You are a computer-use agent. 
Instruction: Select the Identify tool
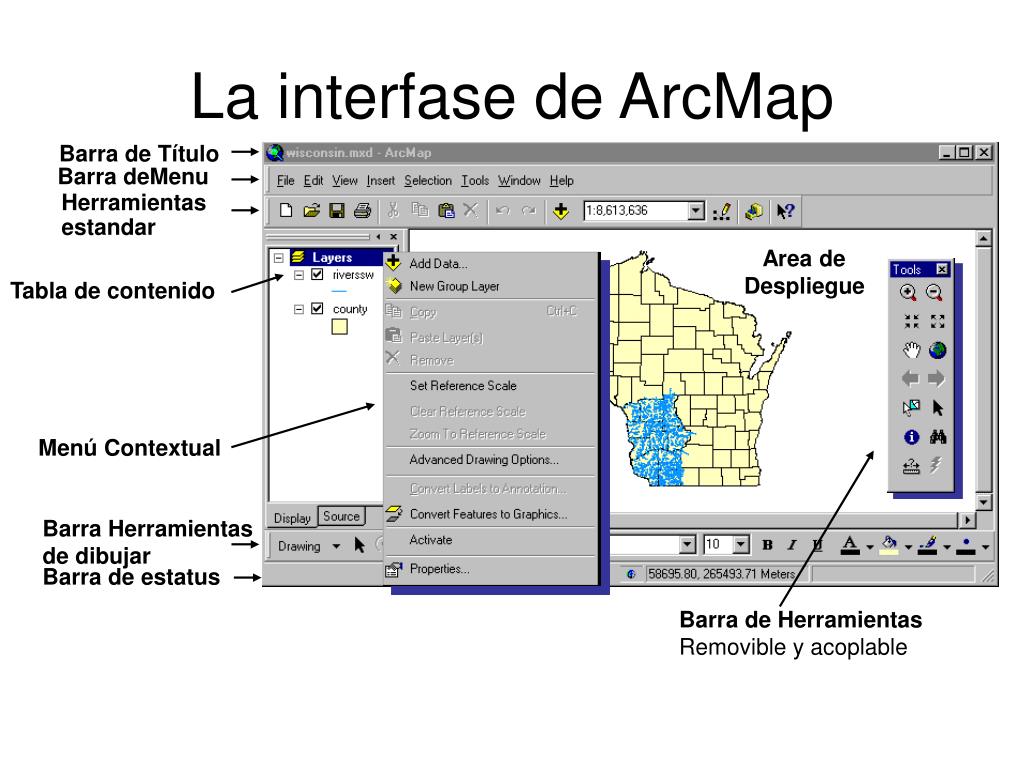click(911, 437)
